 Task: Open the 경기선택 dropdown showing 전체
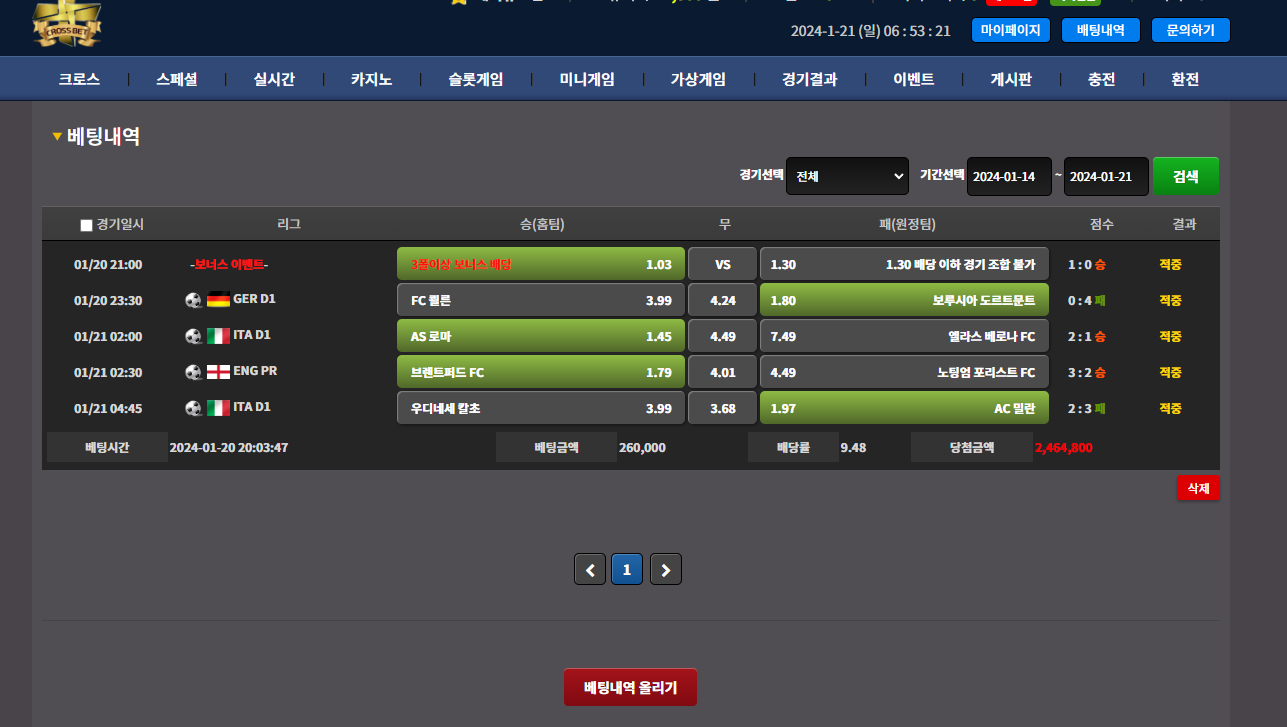[847, 176]
